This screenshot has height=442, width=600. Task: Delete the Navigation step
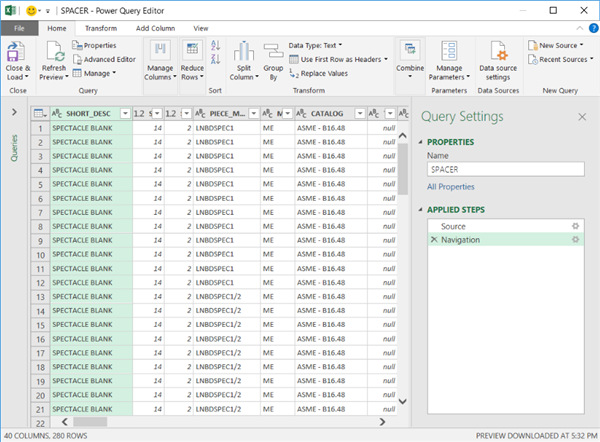pyautogui.click(x=434, y=240)
